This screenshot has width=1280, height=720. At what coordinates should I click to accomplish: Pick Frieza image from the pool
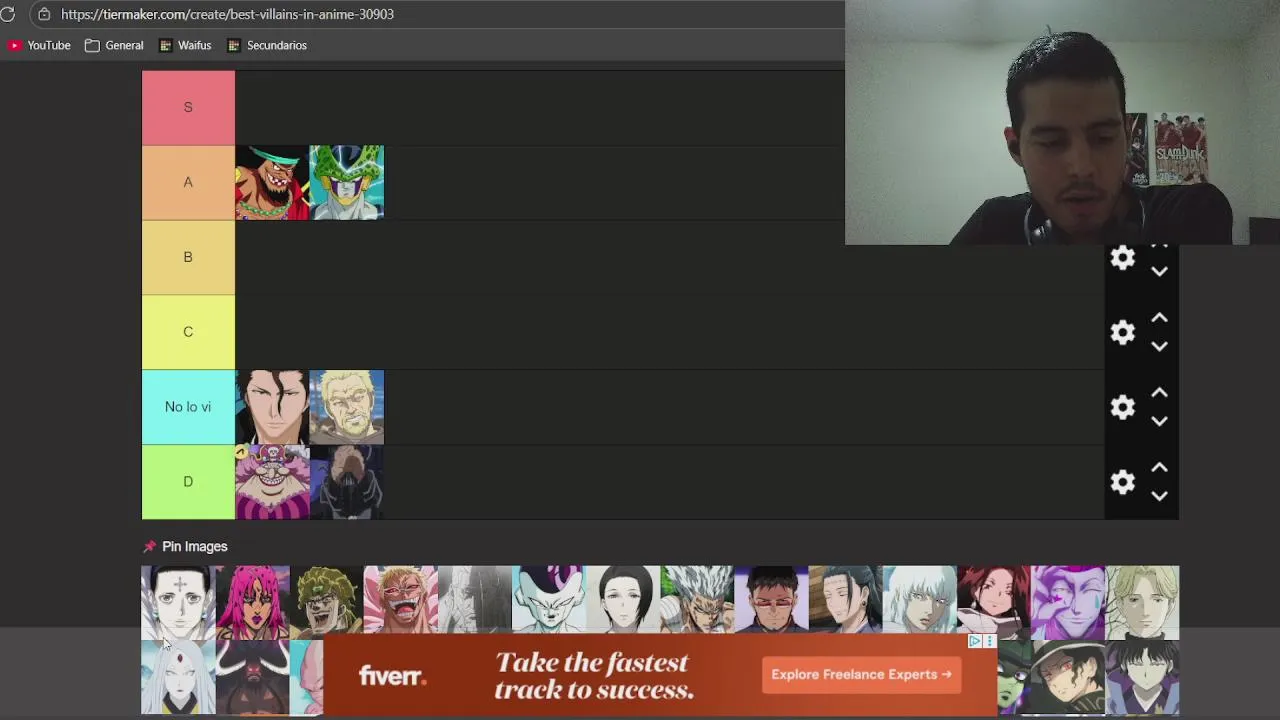tap(548, 600)
